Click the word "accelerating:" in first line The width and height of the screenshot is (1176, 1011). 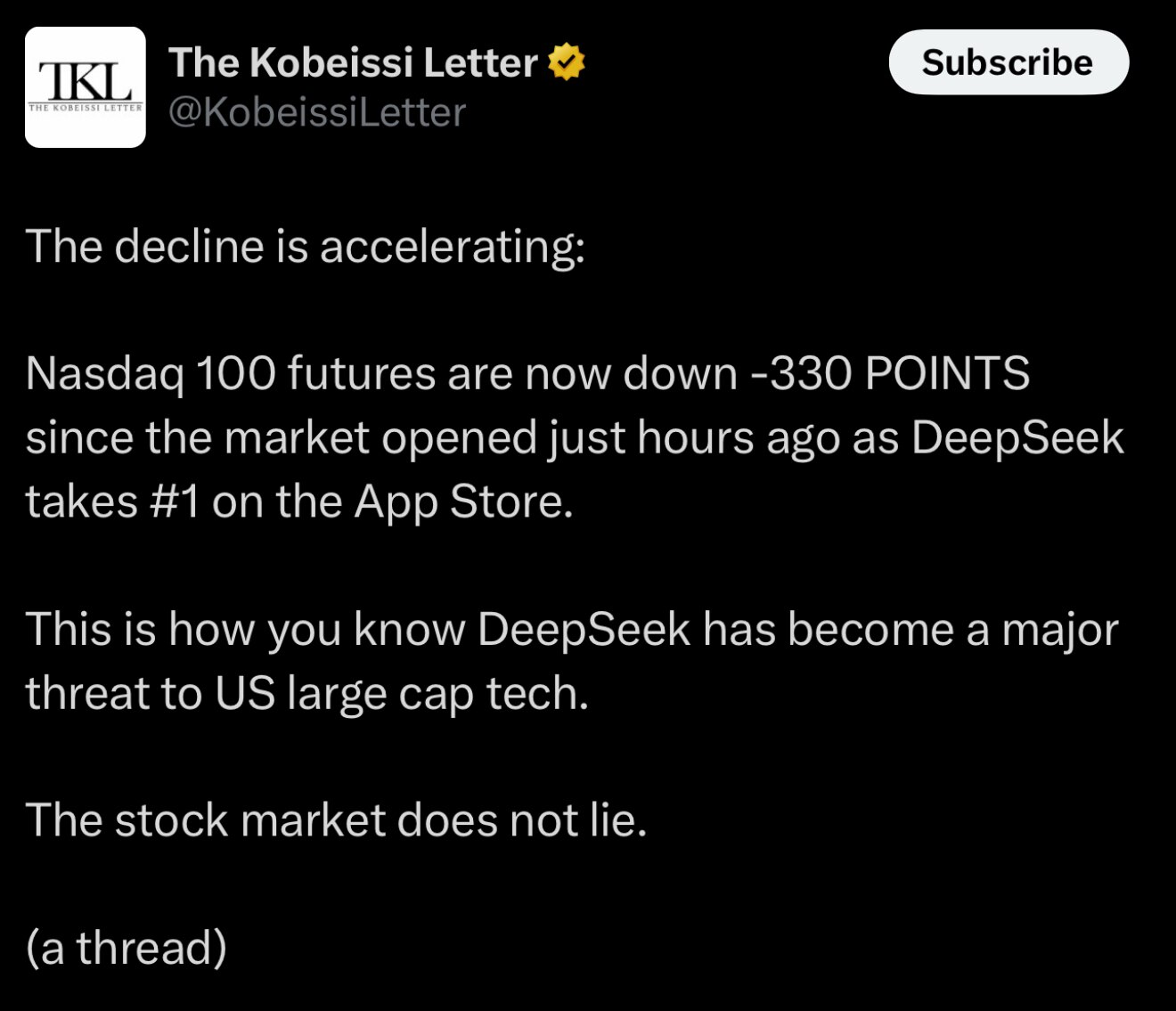(x=453, y=248)
